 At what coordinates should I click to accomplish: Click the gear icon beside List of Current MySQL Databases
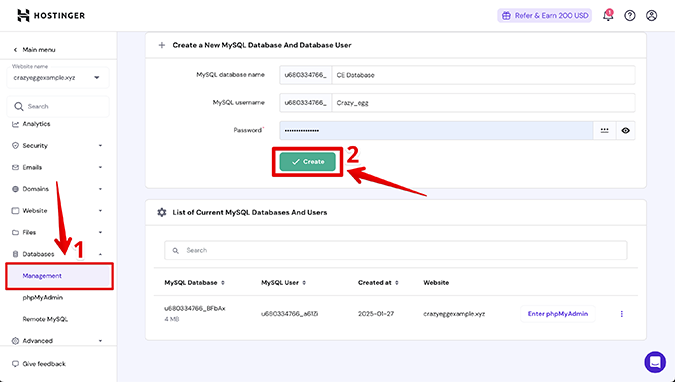pyautogui.click(x=162, y=212)
